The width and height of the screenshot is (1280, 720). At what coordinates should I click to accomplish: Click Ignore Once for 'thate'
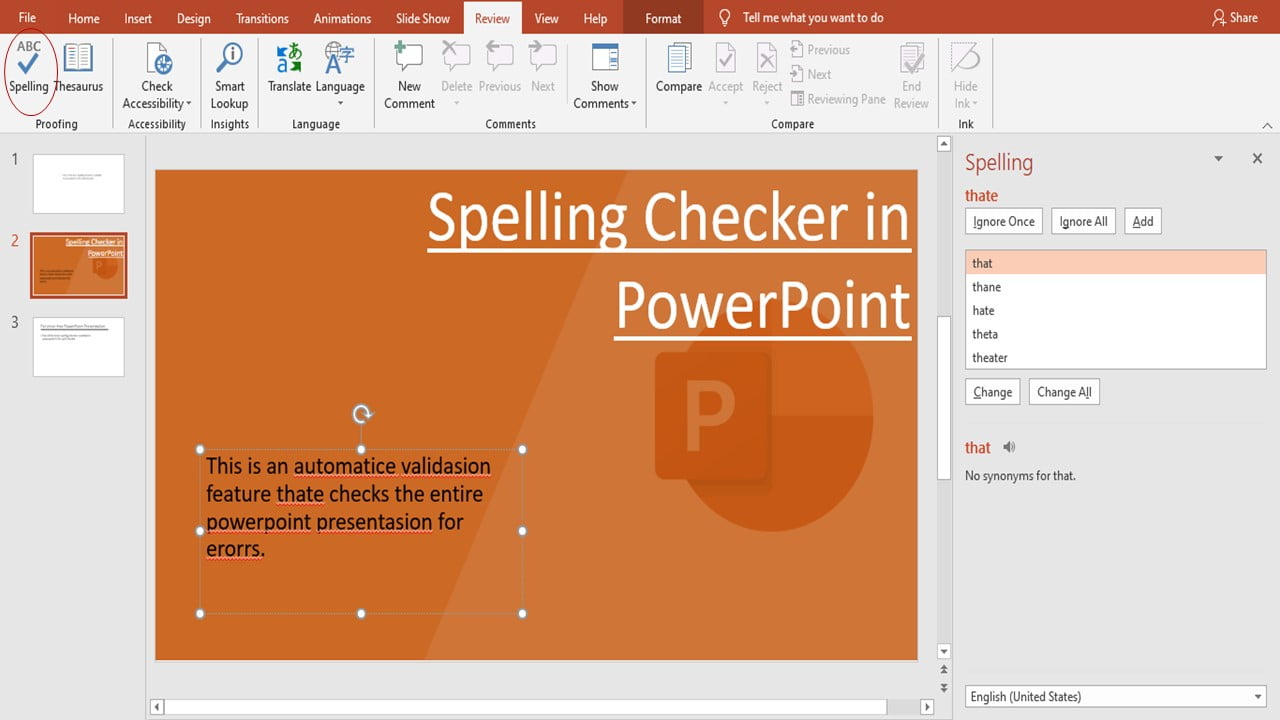point(1003,221)
